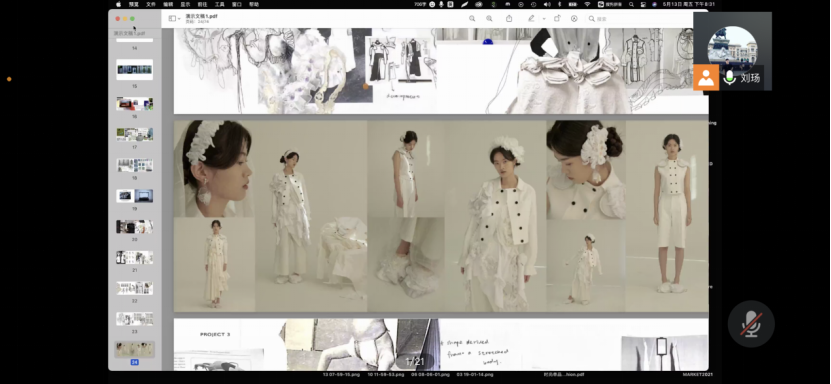Click the rotate page icon
The width and height of the screenshot is (831, 384).
tap(557, 19)
